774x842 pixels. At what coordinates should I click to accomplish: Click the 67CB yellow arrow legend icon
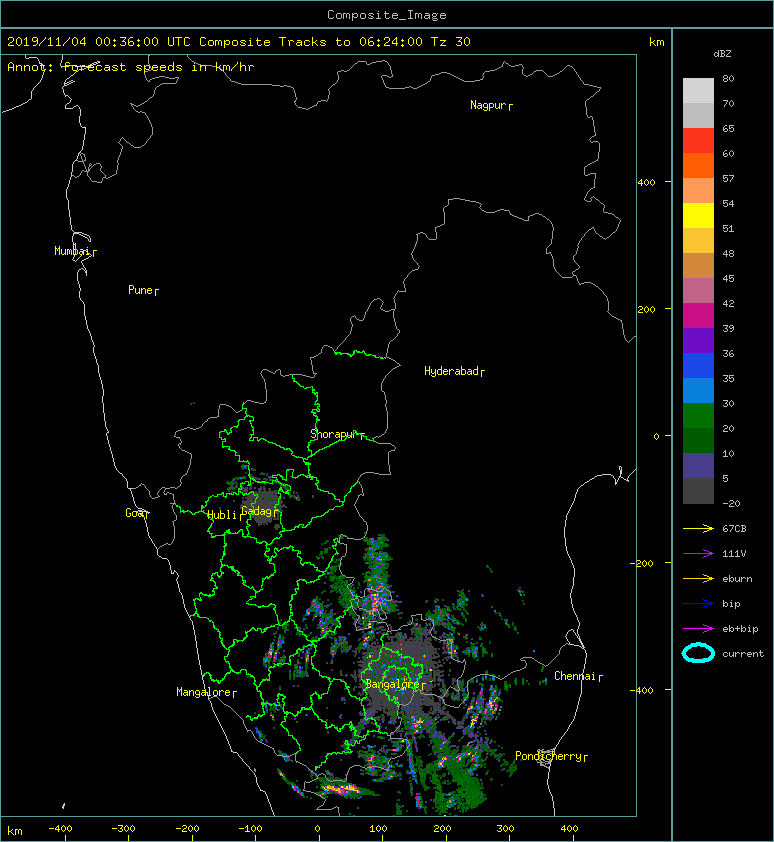click(x=698, y=528)
